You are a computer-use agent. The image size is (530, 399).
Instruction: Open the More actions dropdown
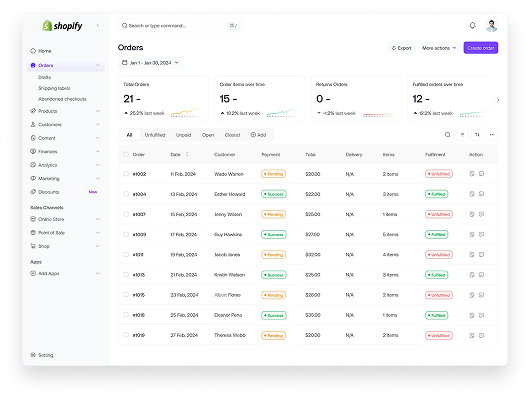[x=439, y=48]
